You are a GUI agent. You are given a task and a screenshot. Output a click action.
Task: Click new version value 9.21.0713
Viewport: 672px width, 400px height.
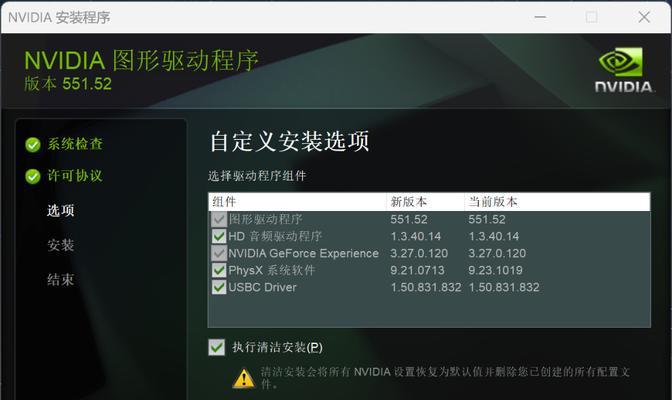(x=417, y=271)
